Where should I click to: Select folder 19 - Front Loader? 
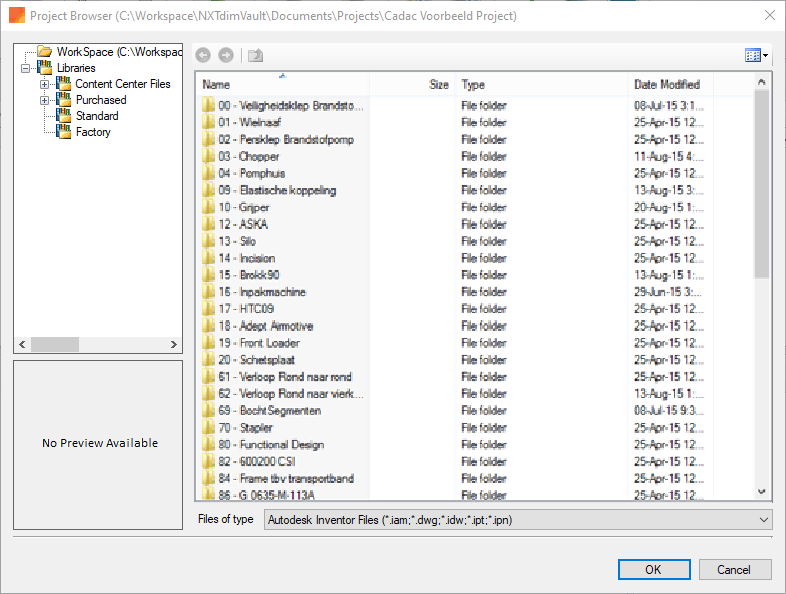[x=251, y=343]
